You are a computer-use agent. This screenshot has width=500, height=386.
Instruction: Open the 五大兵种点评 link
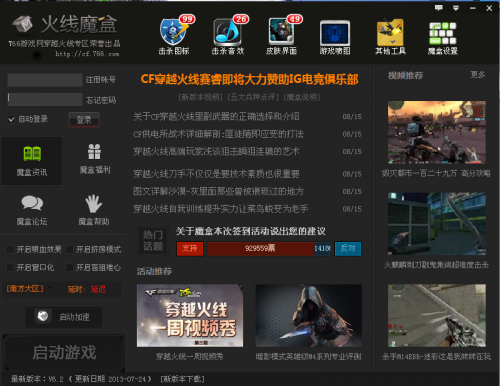point(253,97)
